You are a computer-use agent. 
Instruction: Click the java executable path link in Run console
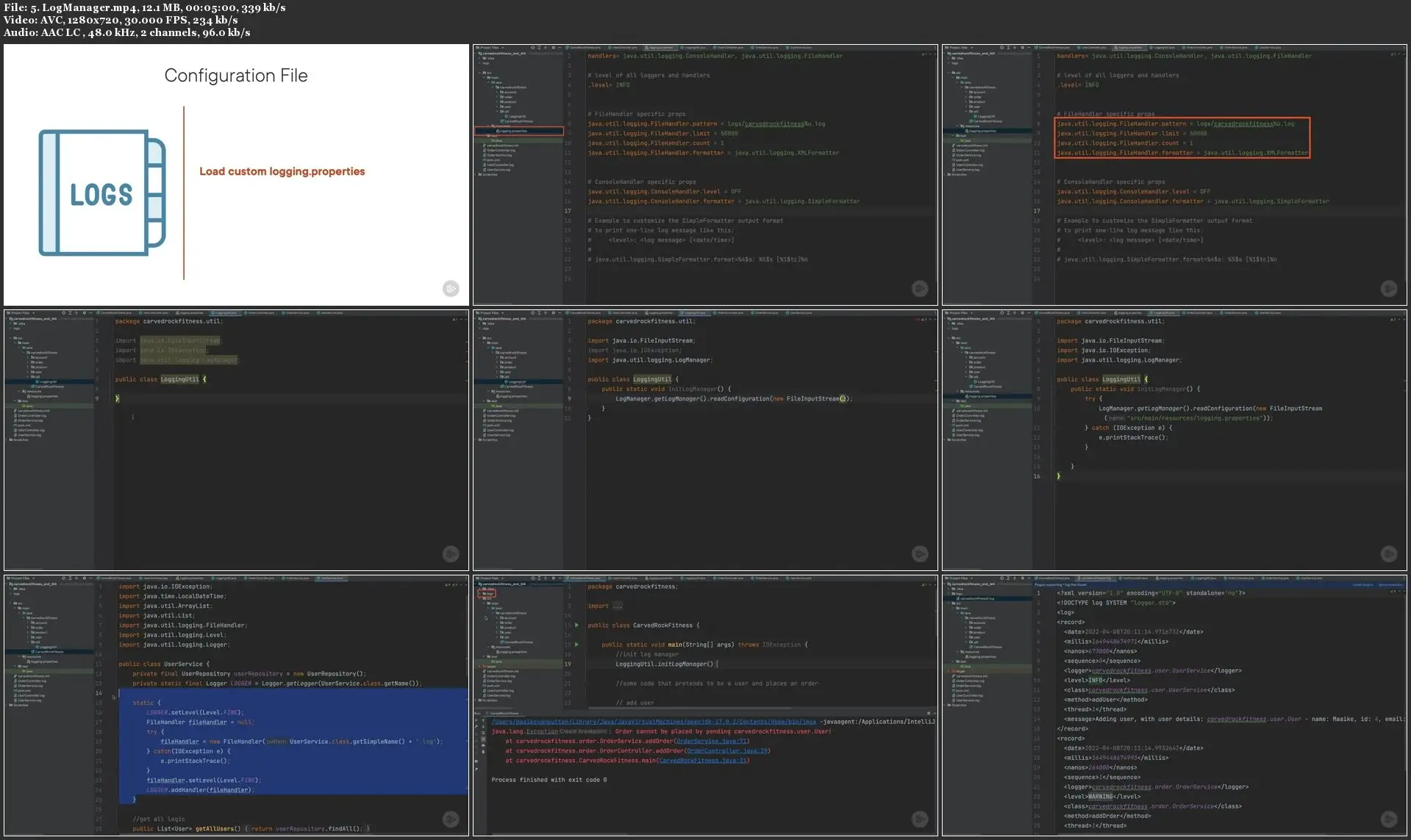tap(654, 722)
